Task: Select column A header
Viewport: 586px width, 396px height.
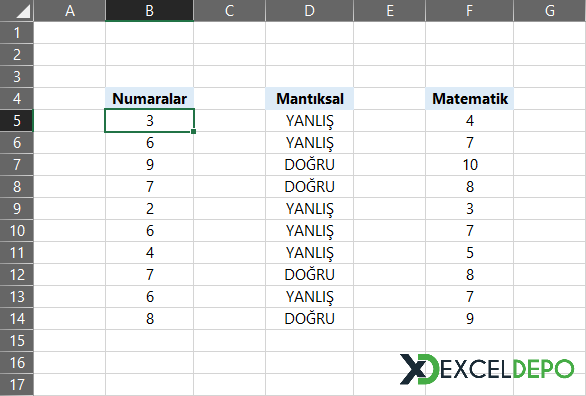Action: (x=70, y=10)
